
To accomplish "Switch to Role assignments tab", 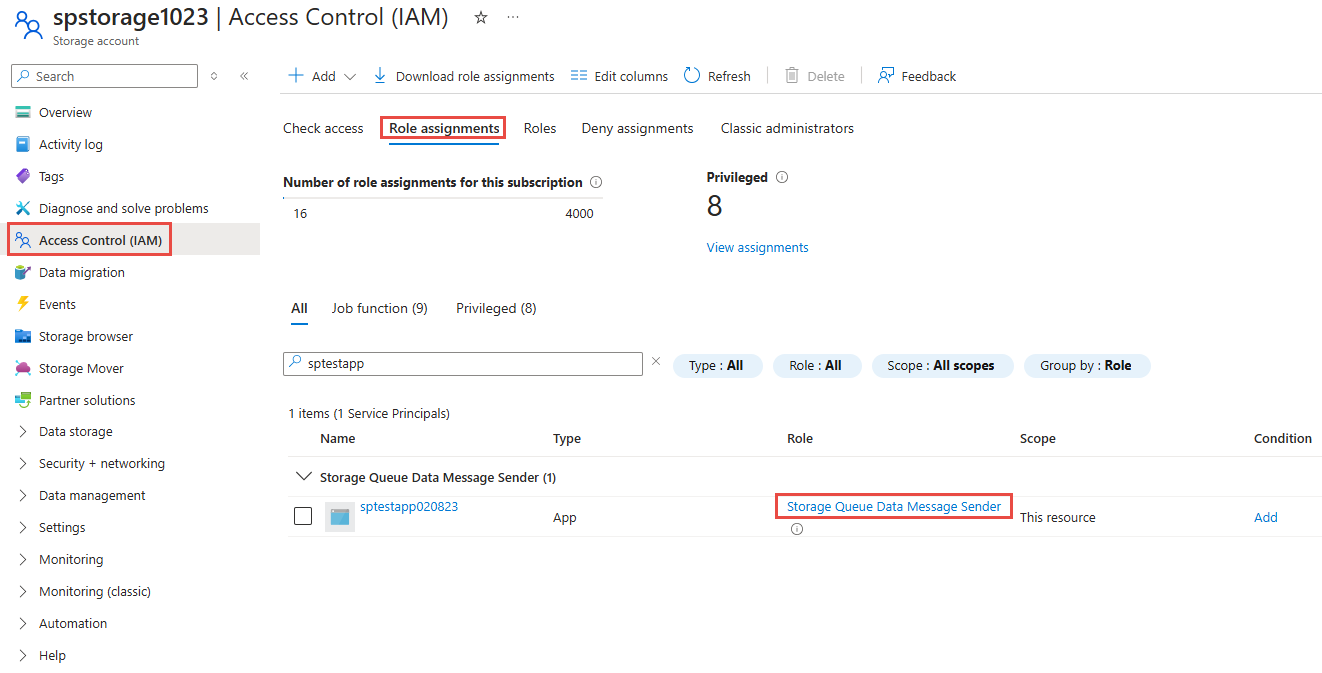I will click(444, 128).
